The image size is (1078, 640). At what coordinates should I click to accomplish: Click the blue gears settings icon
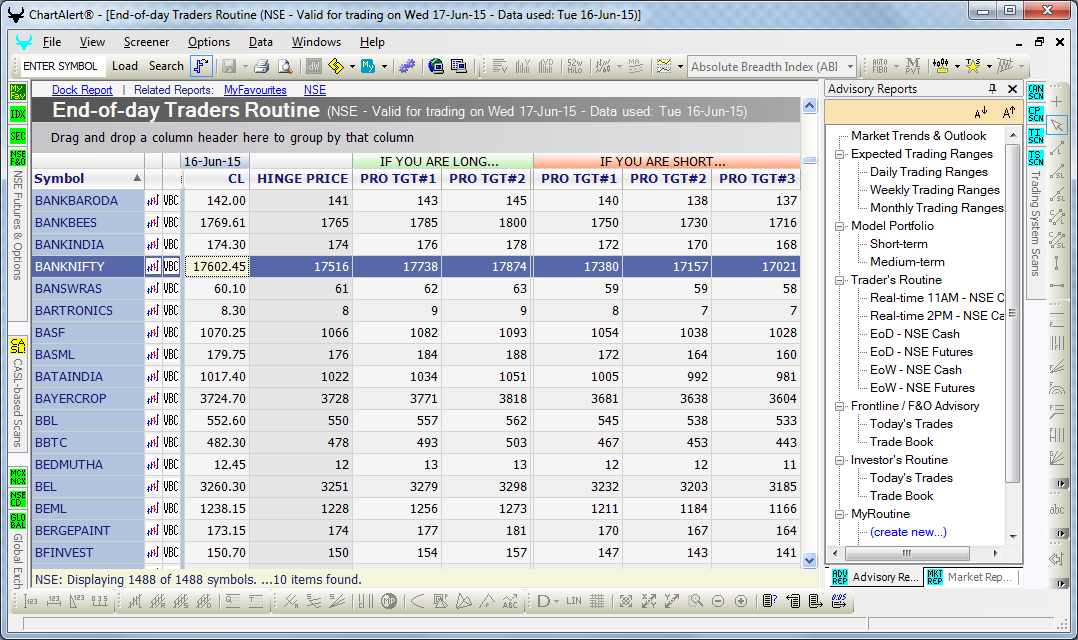[407, 66]
